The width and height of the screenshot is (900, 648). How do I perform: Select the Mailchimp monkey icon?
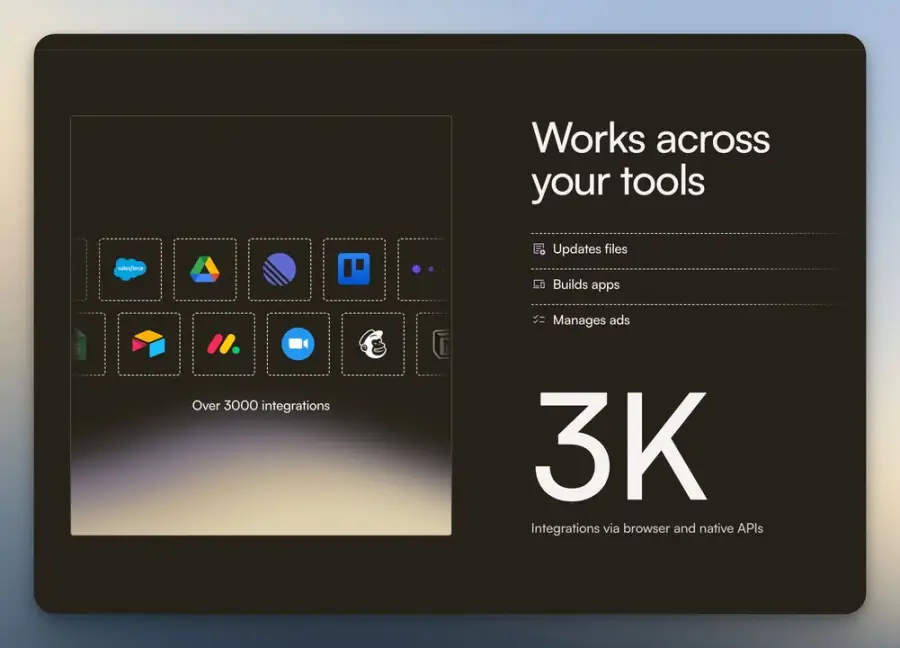373,344
